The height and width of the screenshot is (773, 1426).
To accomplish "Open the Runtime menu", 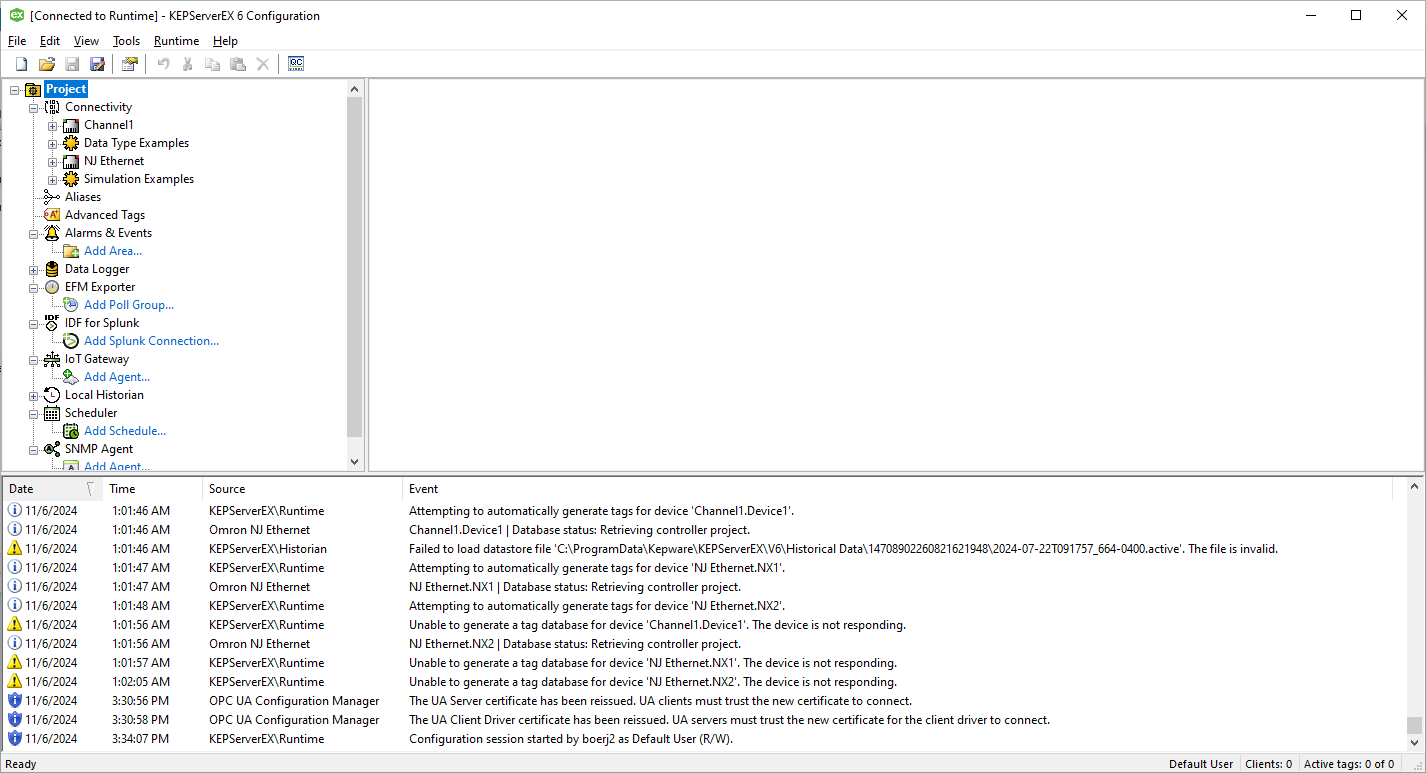I will pyautogui.click(x=176, y=41).
